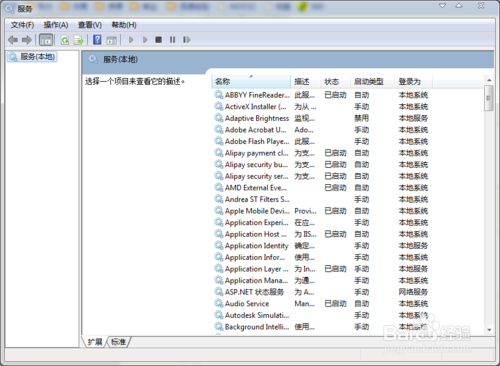
Task: Click the Stop Service square icon
Action: [158, 40]
